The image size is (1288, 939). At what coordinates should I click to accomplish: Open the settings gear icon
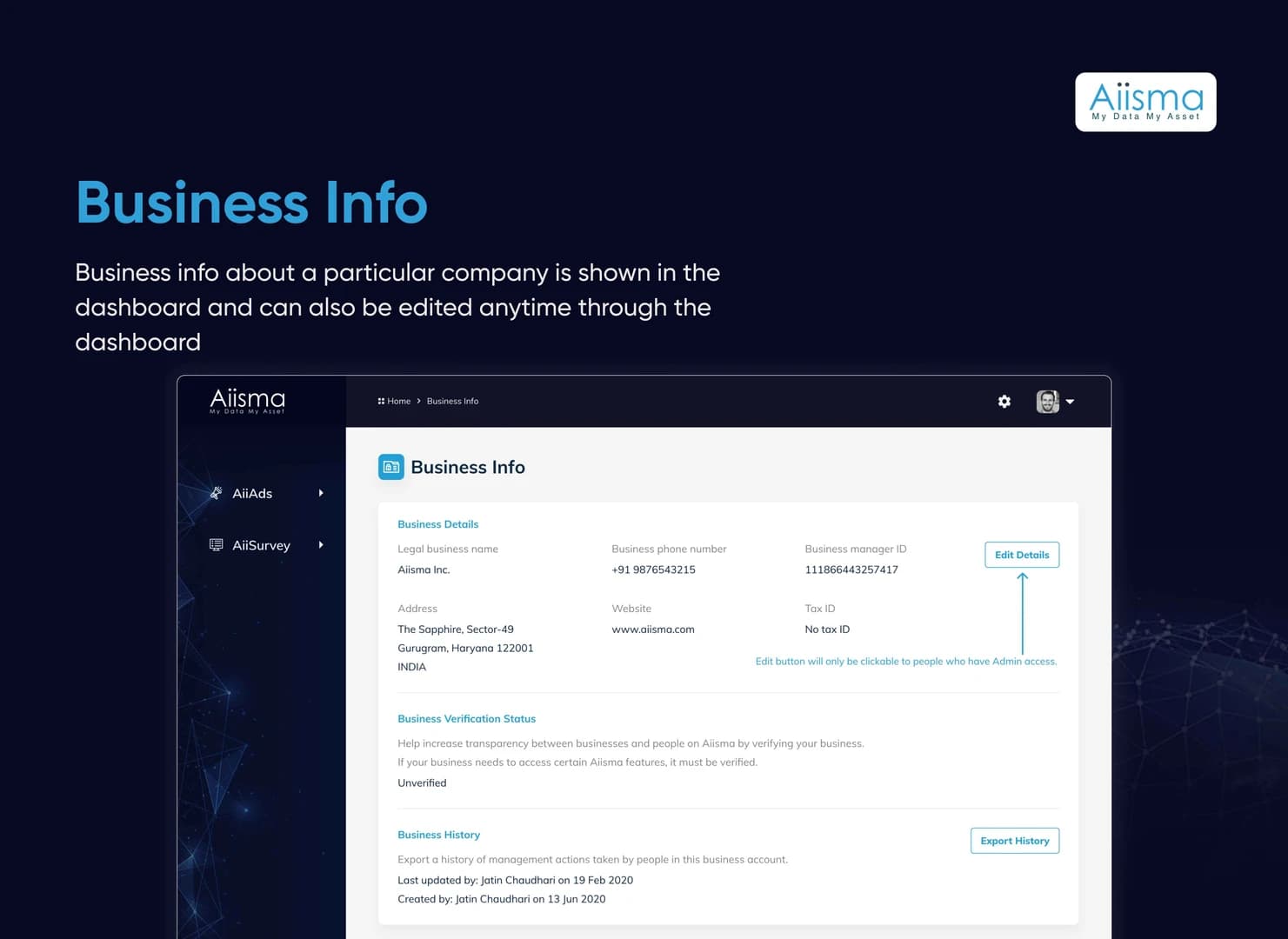pos(1004,401)
